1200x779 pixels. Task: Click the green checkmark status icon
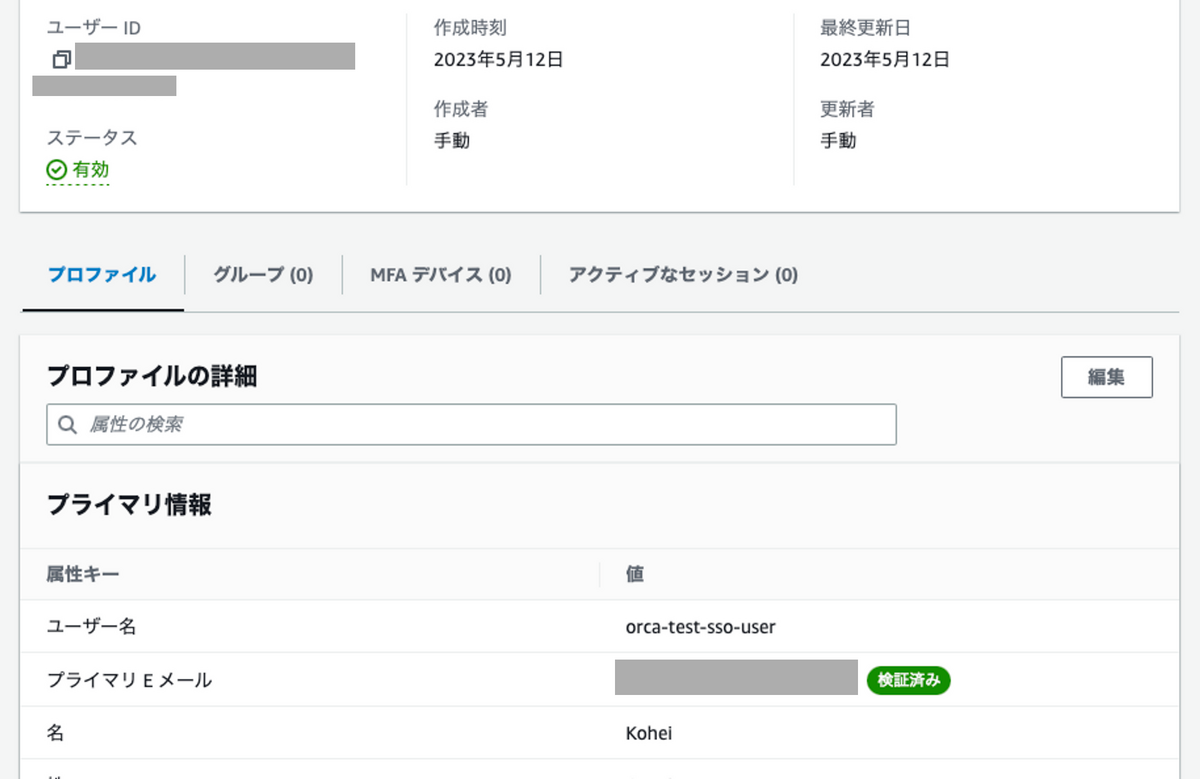tap(57, 170)
